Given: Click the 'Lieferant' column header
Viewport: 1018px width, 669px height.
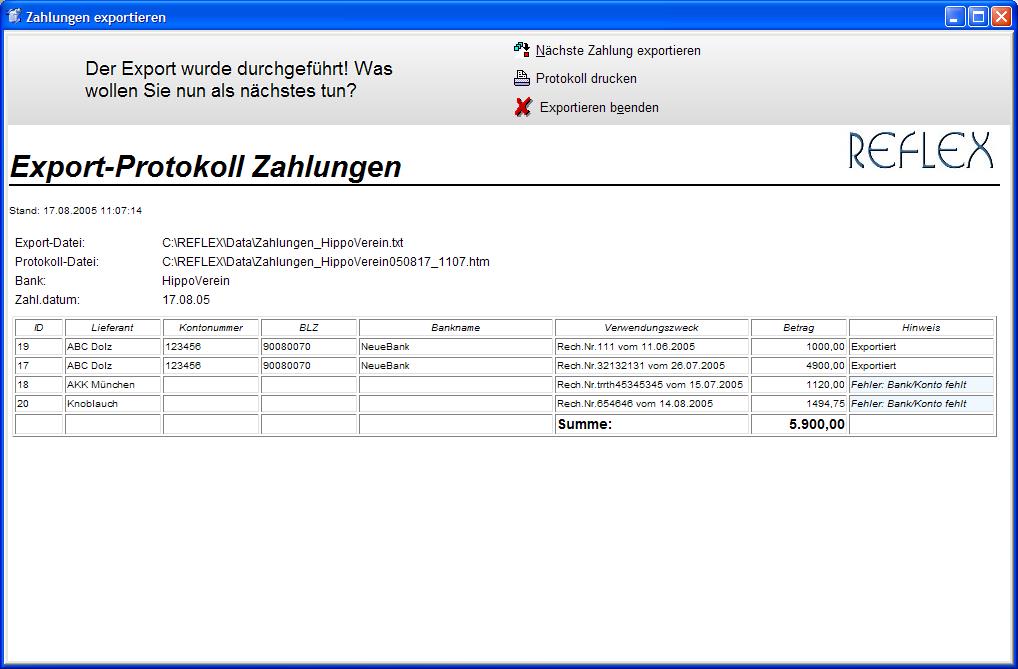Looking at the screenshot, I should pos(113,328).
